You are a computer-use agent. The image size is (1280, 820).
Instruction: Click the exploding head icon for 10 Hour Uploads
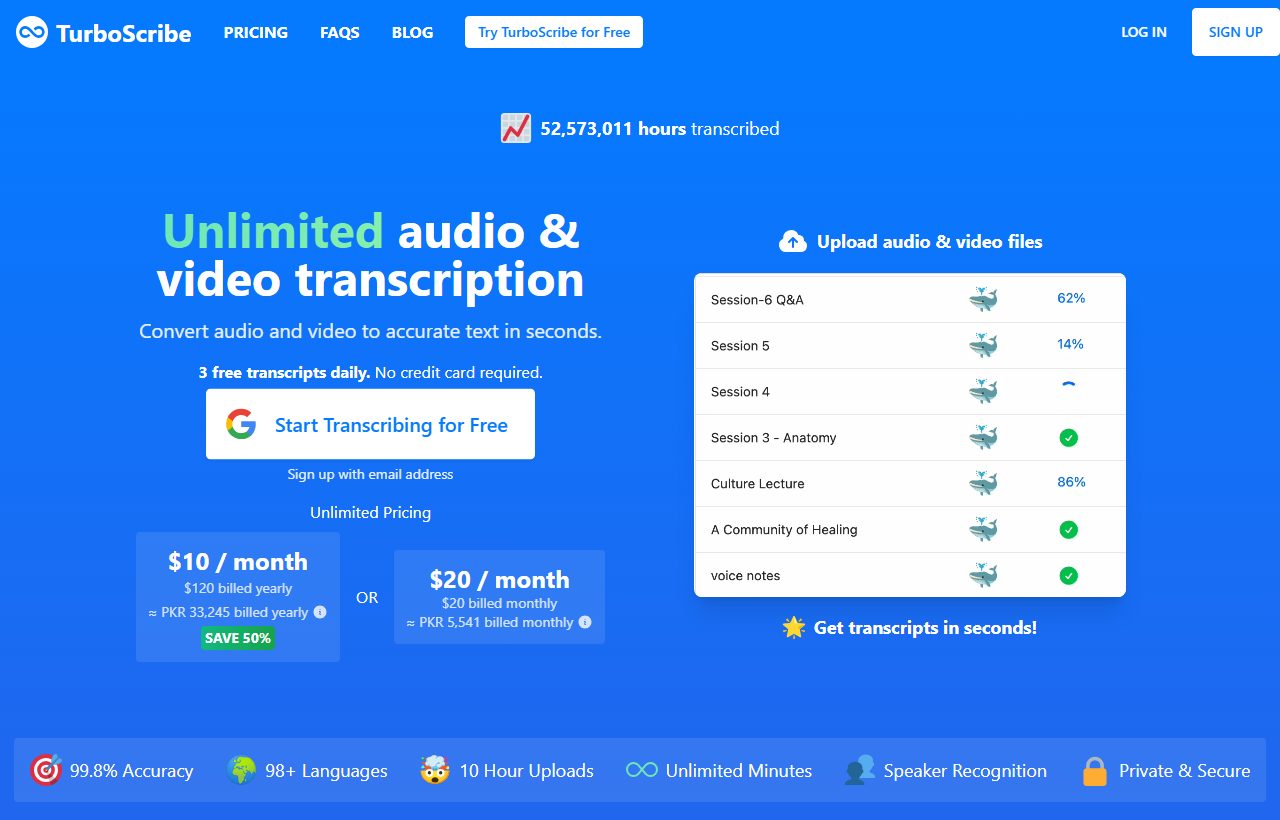[x=435, y=770]
